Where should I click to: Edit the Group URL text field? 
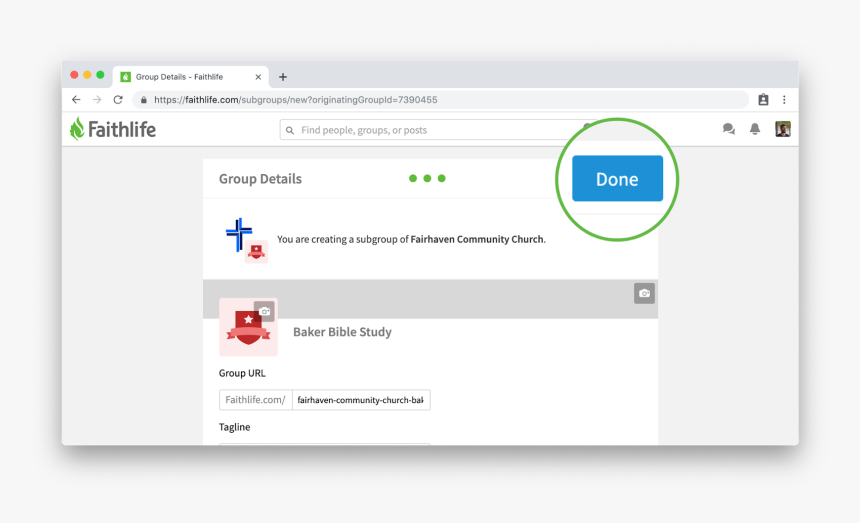click(x=360, y=400)
